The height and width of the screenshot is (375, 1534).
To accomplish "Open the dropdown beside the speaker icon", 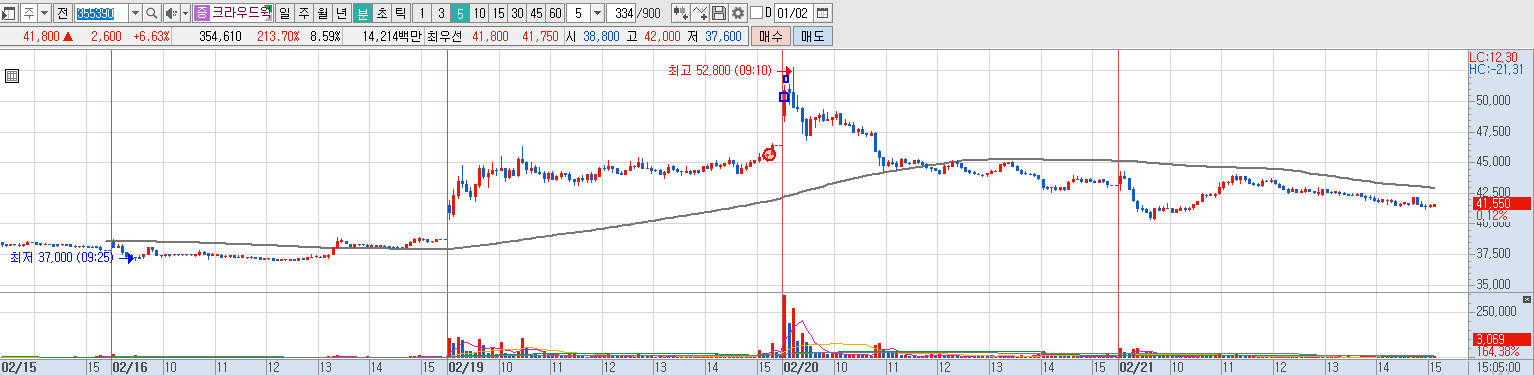I will pos(185,13).
